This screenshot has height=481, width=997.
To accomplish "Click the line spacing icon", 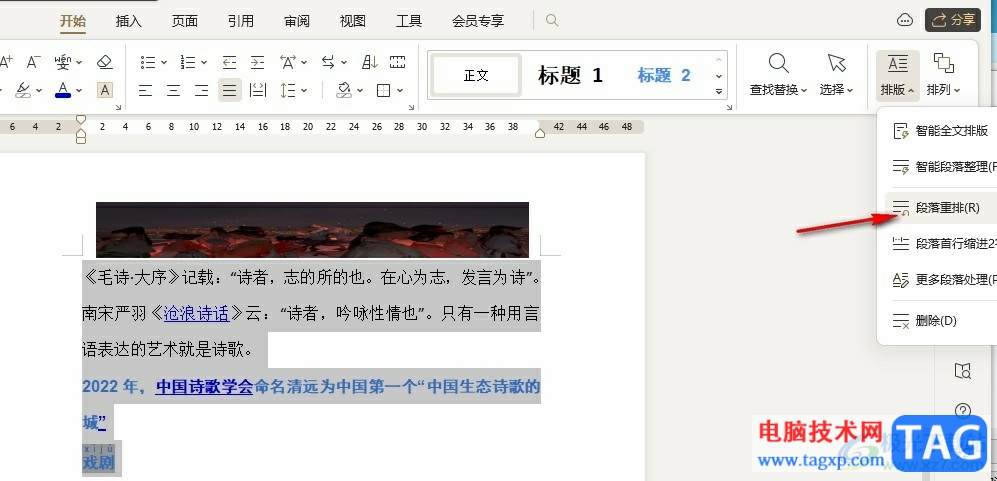I will tap(288, 90).
